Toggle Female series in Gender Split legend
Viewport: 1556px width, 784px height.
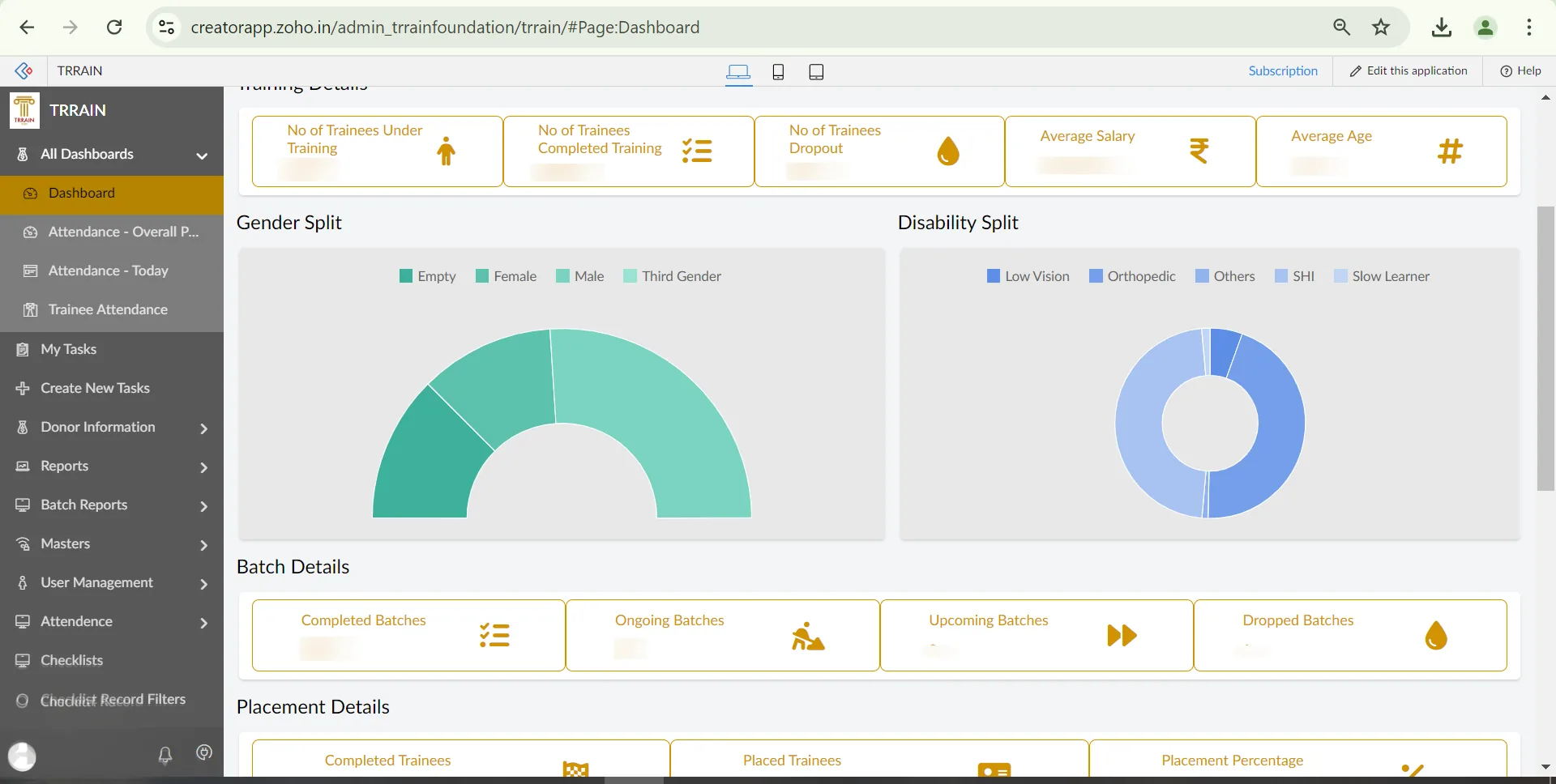click(x=506, y=276)
